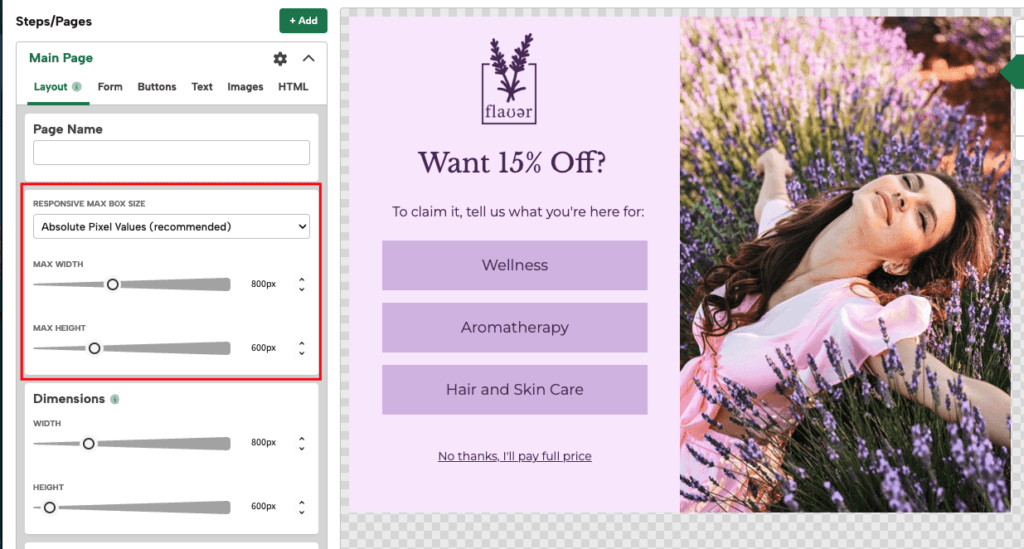
Task: Click the Dimensions info icon
Action: click(x=115, y=400)
